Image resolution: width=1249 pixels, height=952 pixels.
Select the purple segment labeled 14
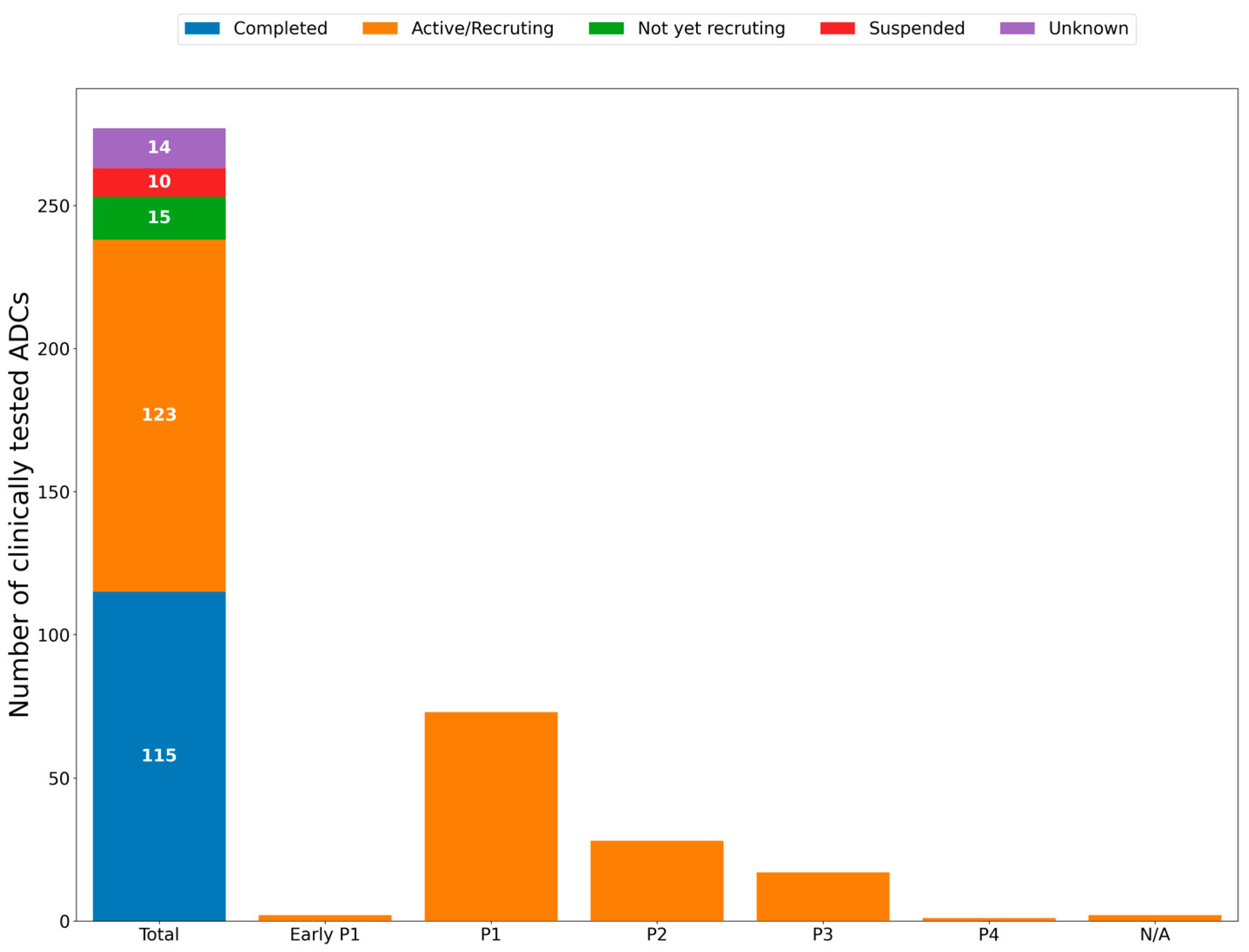coord(159,148)
